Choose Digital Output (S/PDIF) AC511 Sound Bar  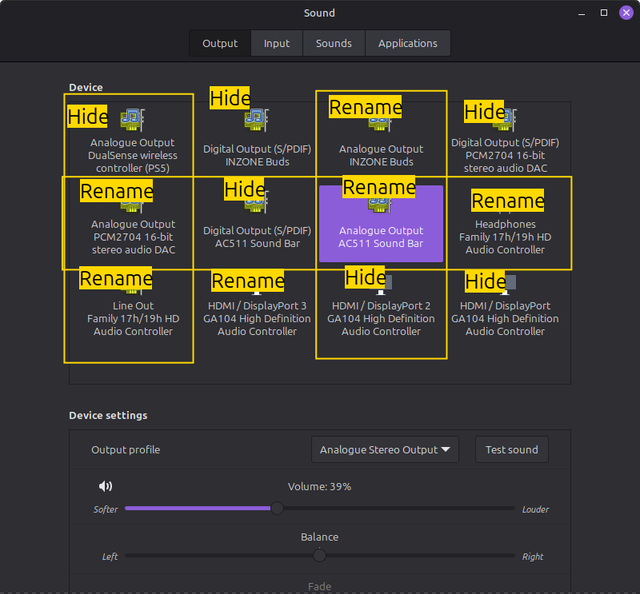click(257, 223)
